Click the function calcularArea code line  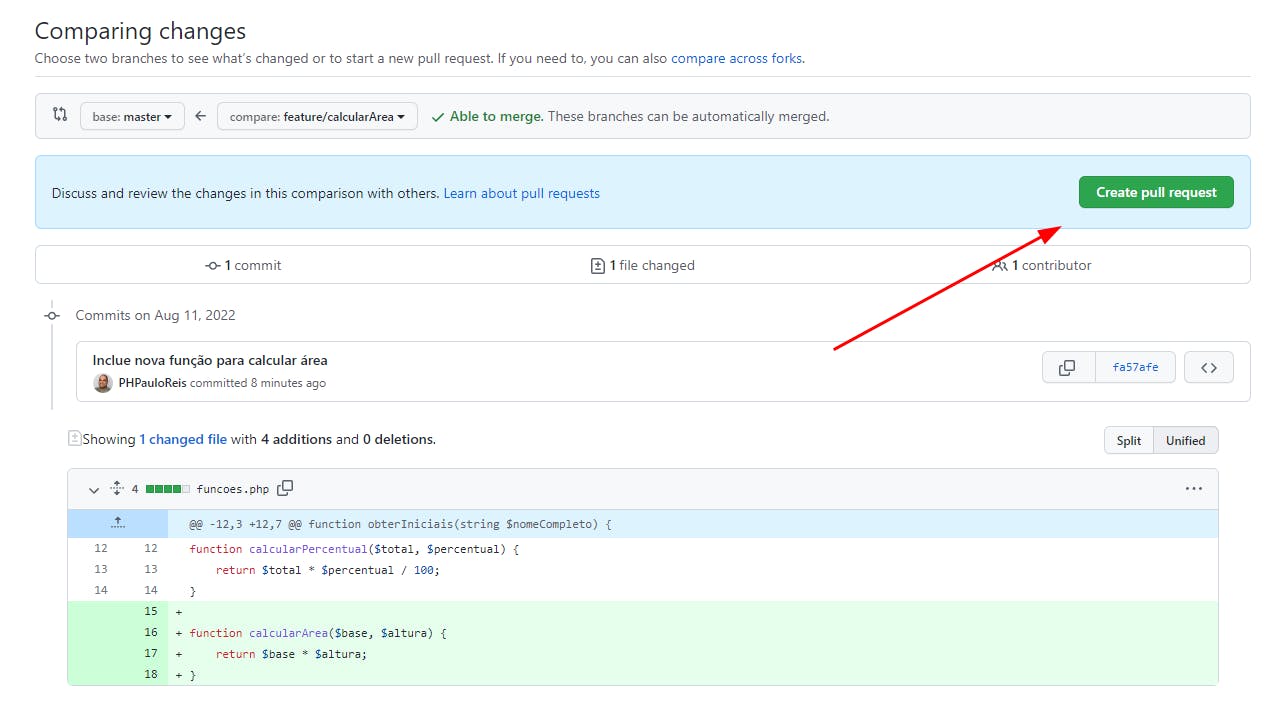tap(318, 632)
